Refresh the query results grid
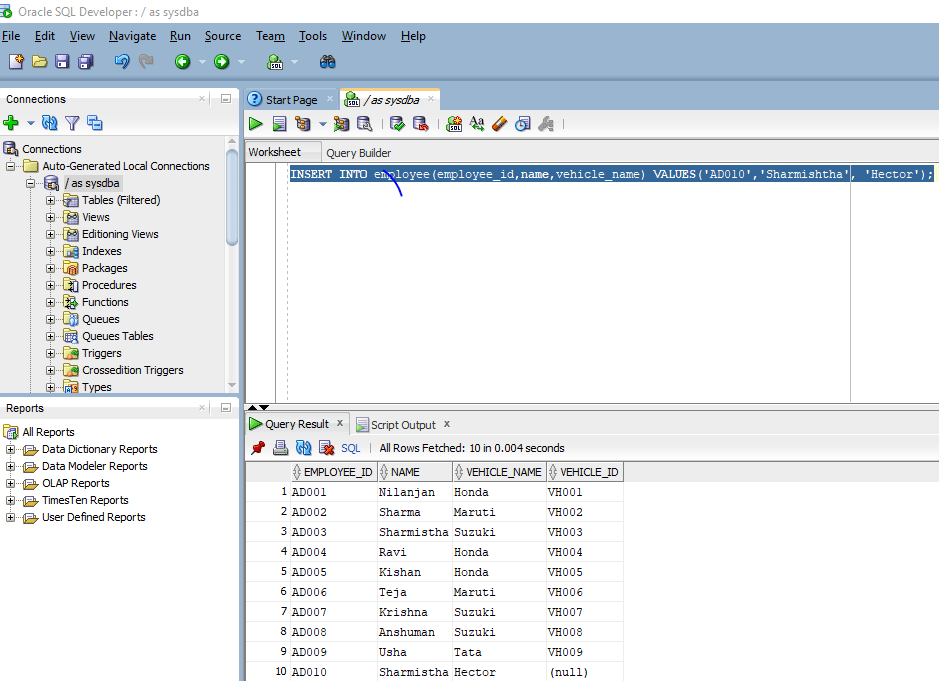 coord(304,448)
